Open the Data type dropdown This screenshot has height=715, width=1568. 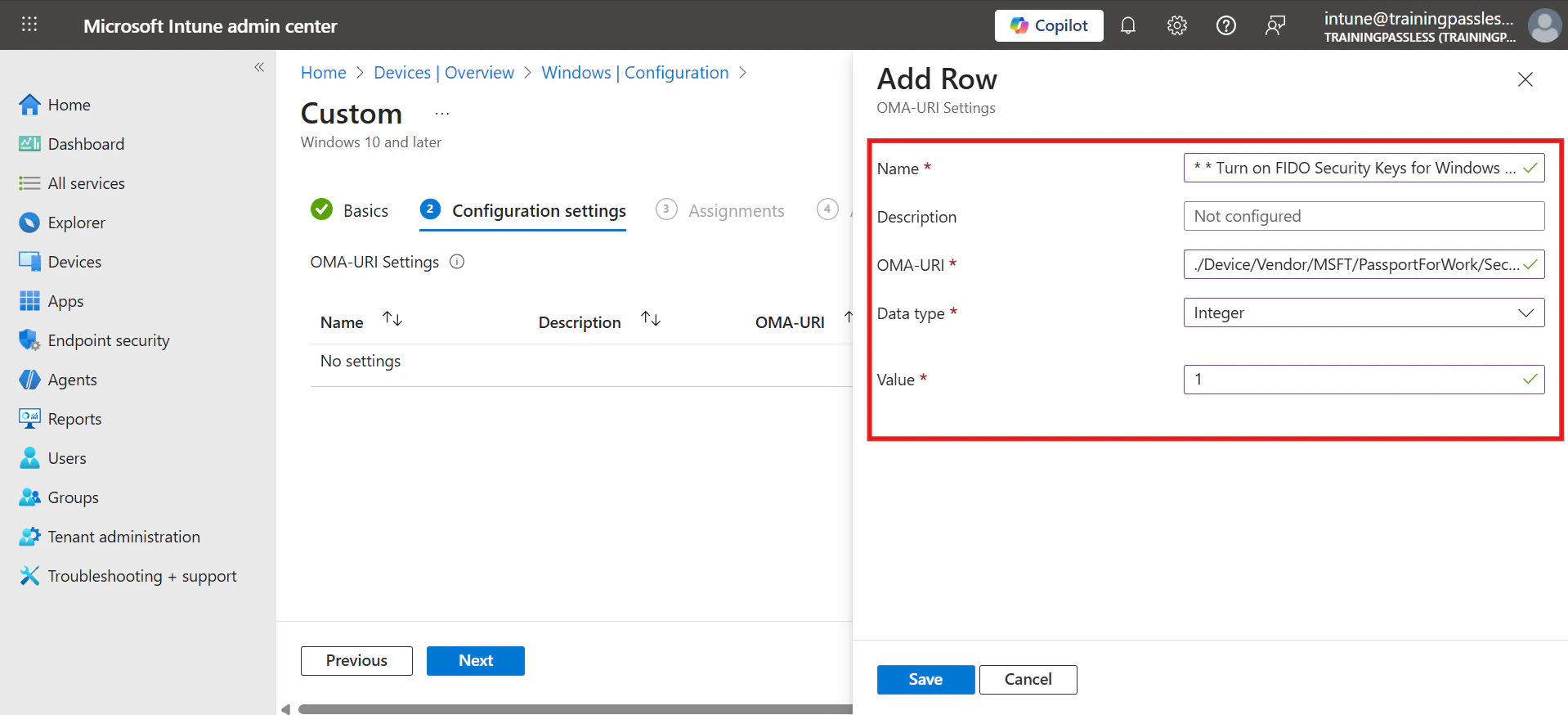pos(1364,313)
